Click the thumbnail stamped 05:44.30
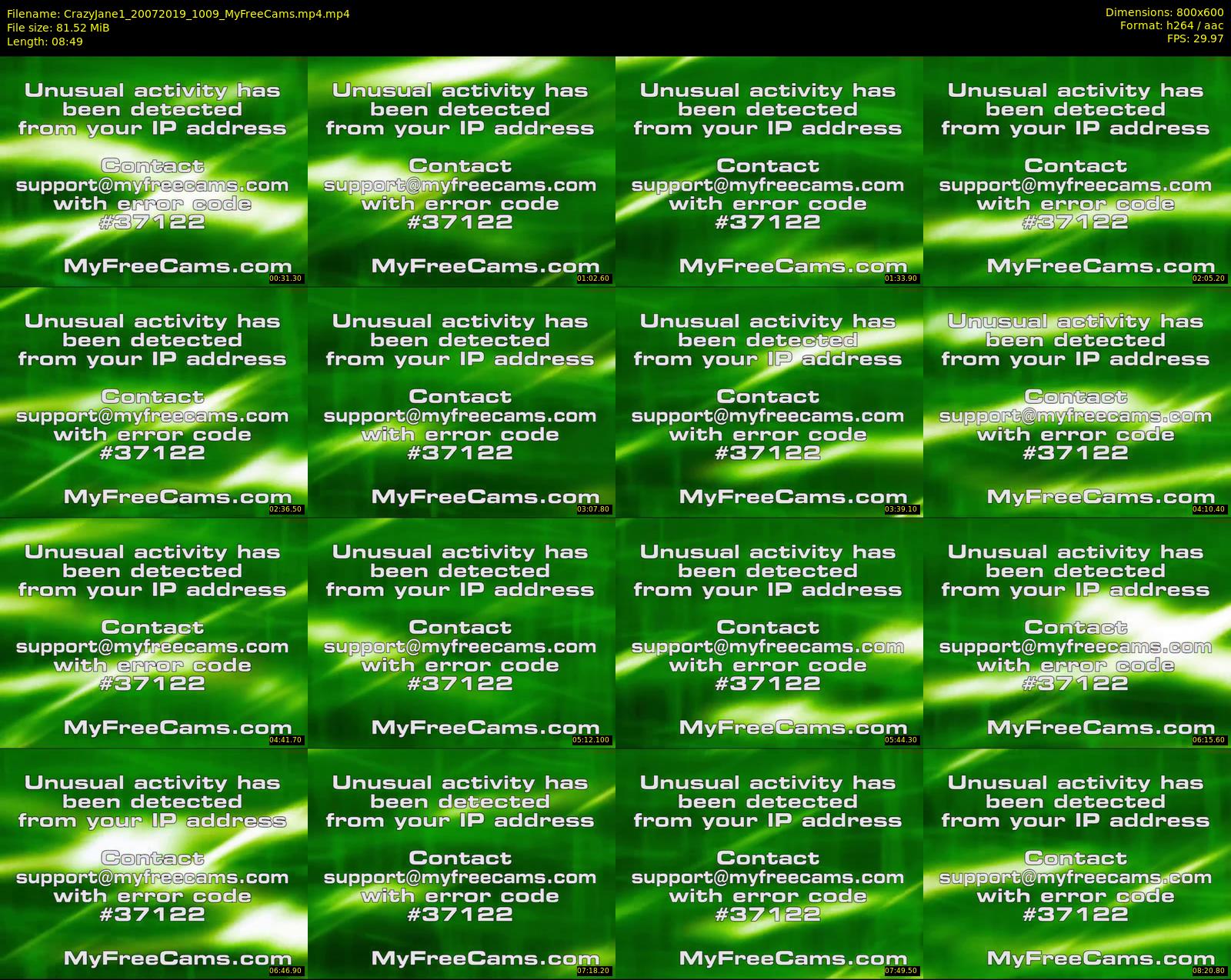 (x=769, y=632)
